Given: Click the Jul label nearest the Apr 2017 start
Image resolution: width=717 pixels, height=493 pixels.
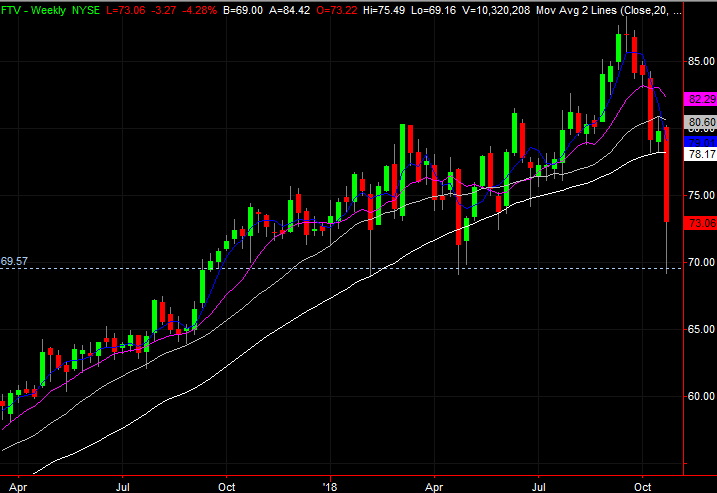Looking at the screenshot, I should (123, 487).
